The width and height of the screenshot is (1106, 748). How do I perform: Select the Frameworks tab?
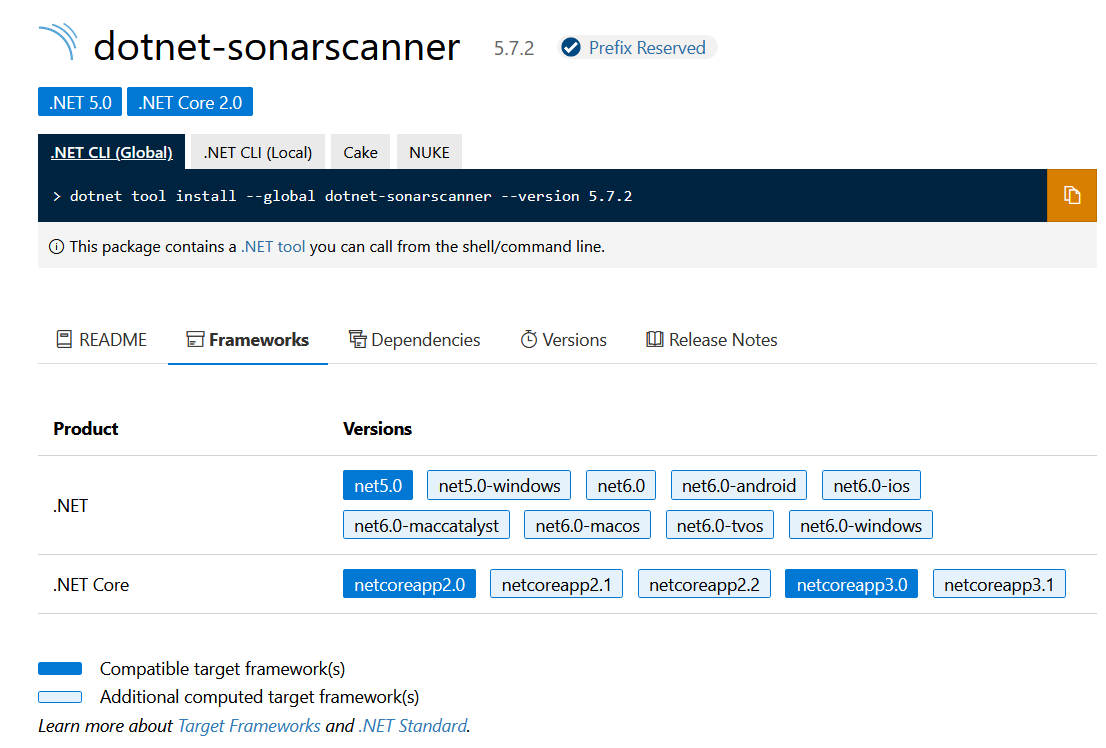[x=248, y=339]
